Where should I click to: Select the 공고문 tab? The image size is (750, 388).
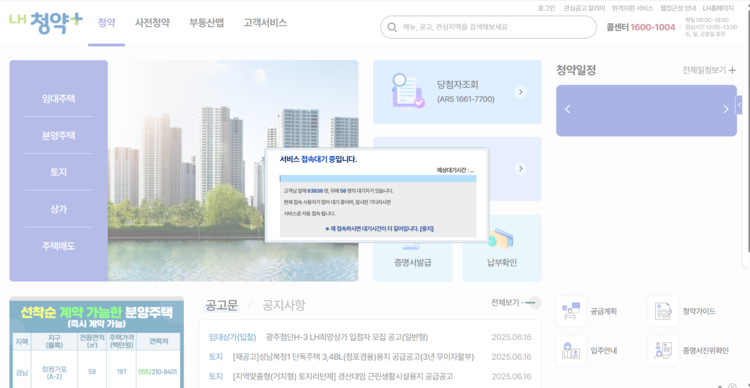pyautogui.click(x=221, y=305)
